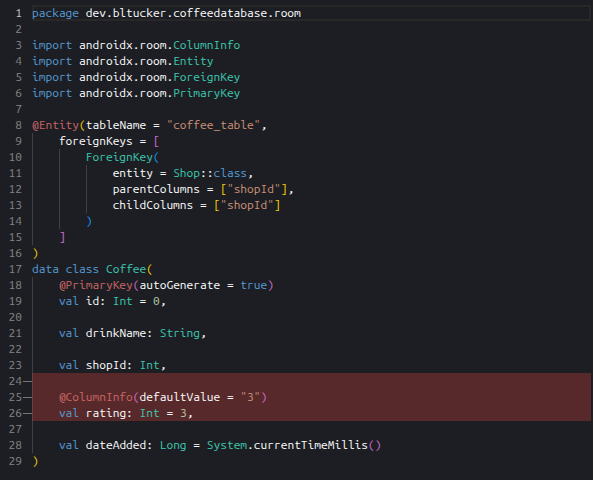Select line number 25 in the gutter
This screenshot has height=480, width=593.
(x=15, y=397)
